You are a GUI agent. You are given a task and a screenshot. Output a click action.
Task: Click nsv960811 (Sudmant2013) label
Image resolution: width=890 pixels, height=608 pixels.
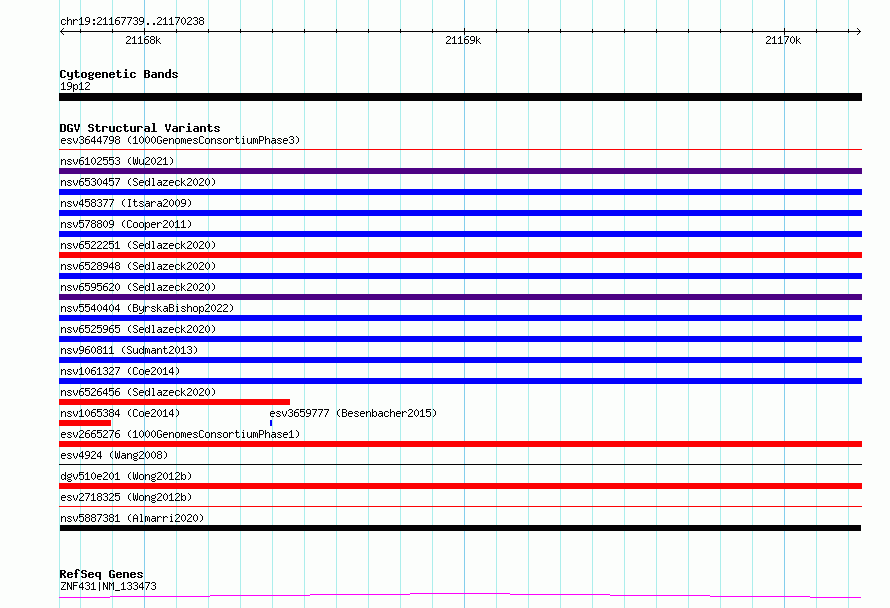pos(129,350)
